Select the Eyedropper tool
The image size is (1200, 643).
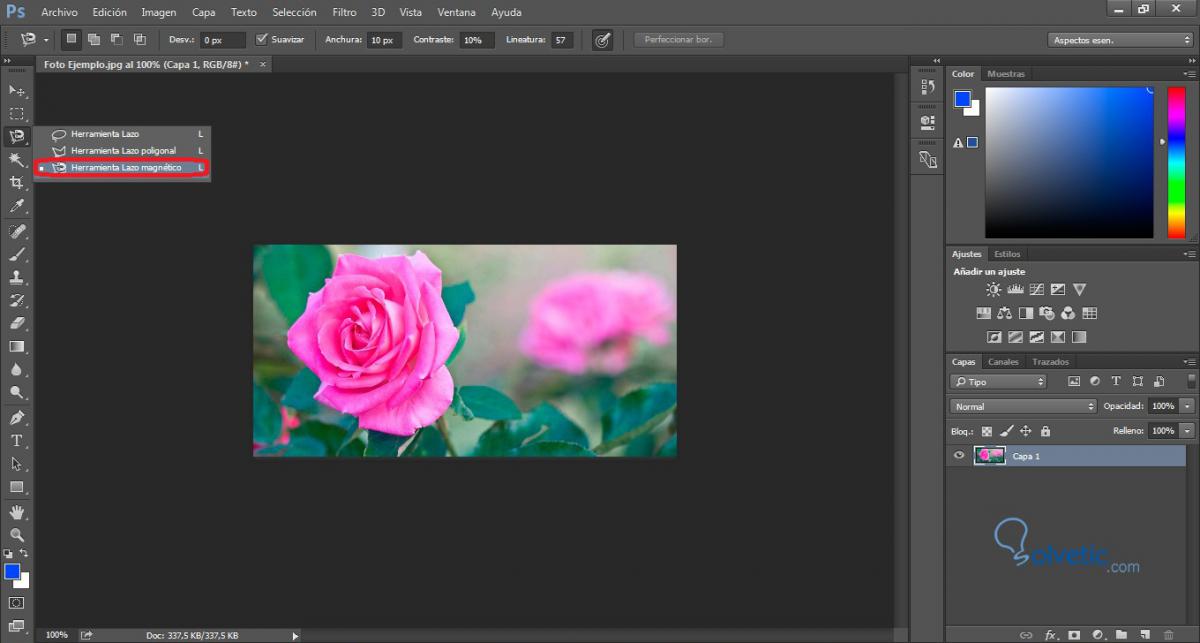(17, 207)
